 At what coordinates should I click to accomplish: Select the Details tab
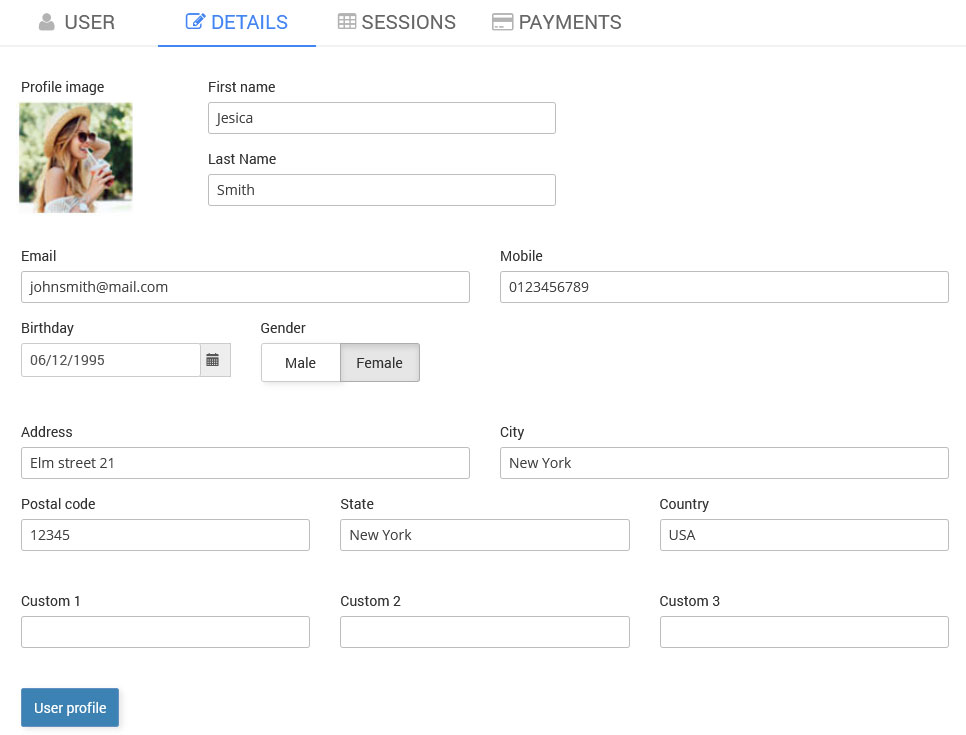point(237,22)
